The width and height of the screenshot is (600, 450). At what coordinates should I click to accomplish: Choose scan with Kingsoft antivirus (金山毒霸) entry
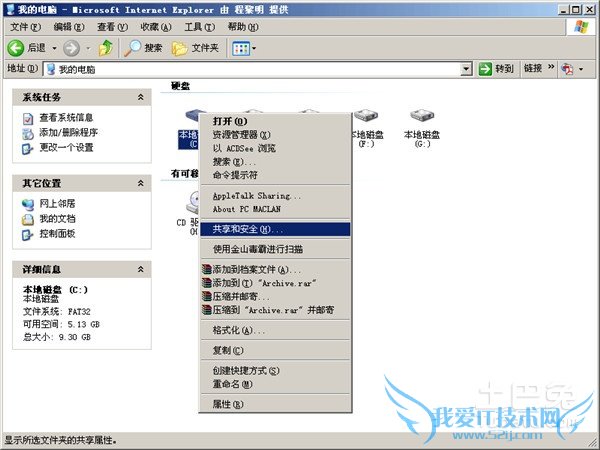point(276,250)
